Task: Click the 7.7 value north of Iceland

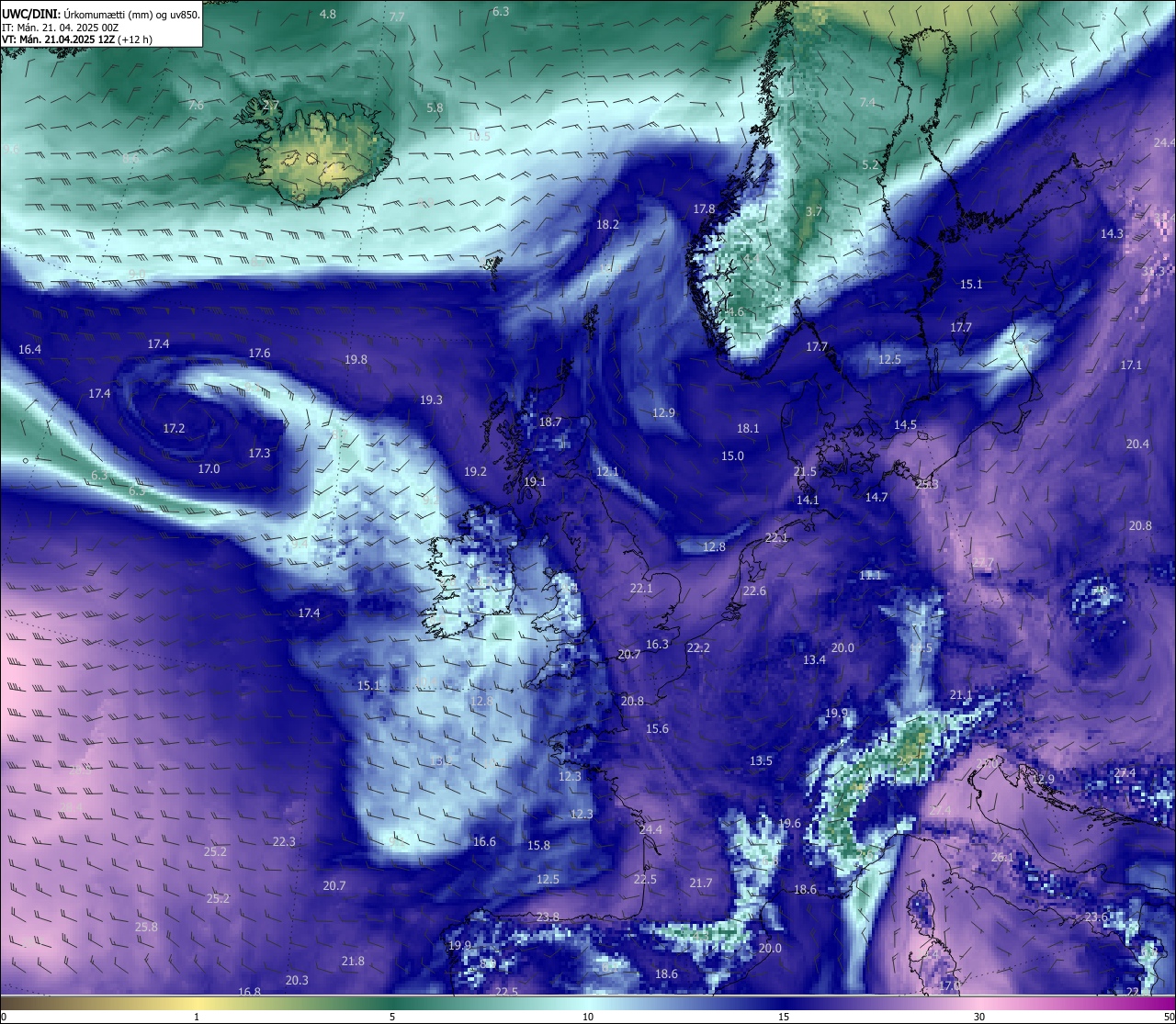Action: point(397,17)
